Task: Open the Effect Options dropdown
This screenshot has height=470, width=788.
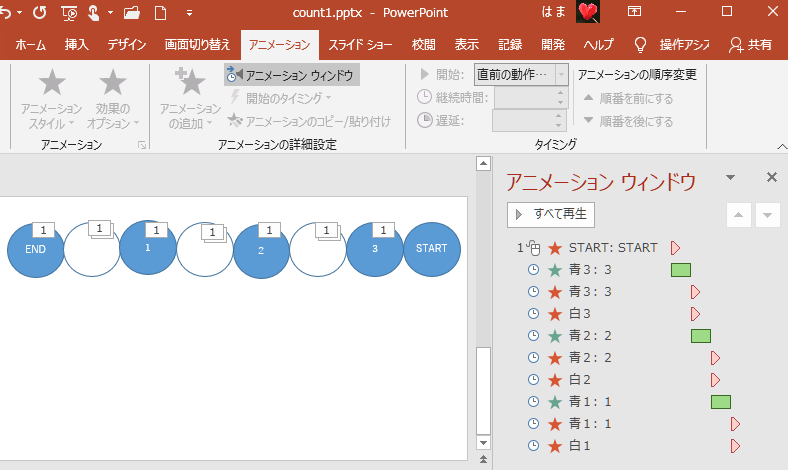Action: (x=113, y=100)
